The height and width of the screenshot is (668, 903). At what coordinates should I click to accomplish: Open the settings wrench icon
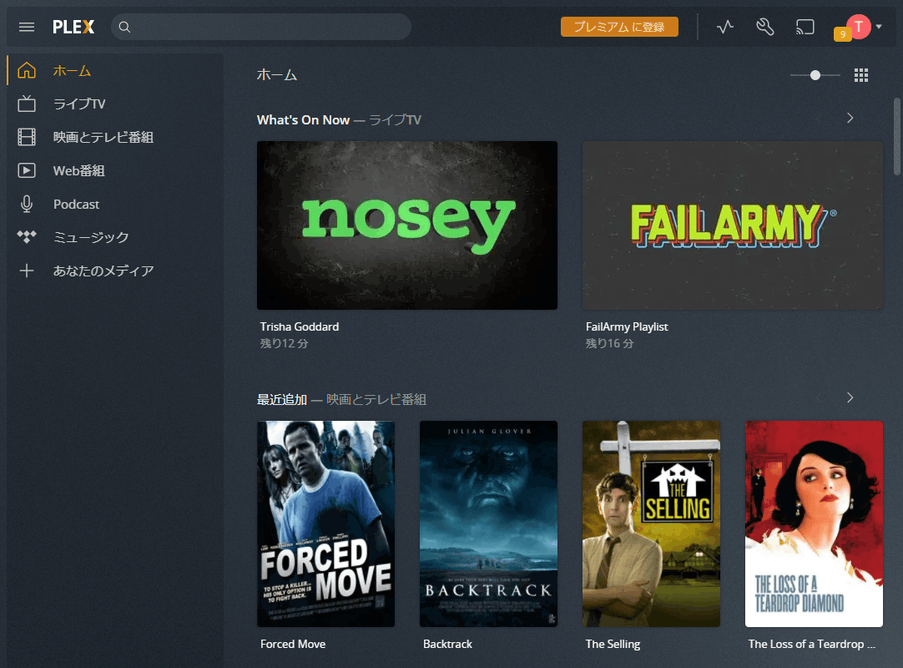point(765,26)
